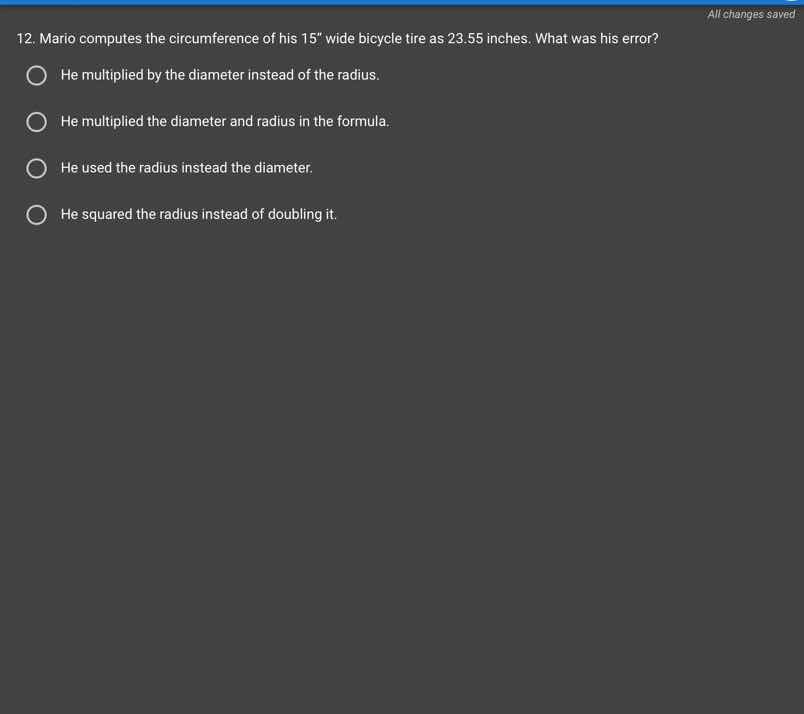Click the question number '12.'
Viewport: 804px width, 714px height.
[x=26, y=38]
